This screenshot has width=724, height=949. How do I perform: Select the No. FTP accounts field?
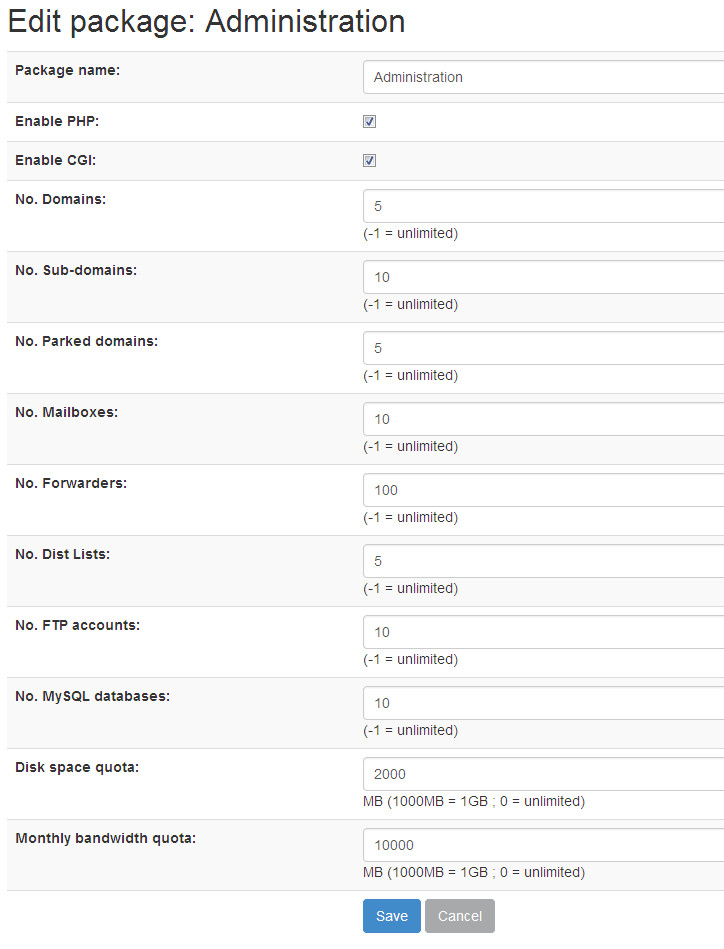click(x=544, y=632)
